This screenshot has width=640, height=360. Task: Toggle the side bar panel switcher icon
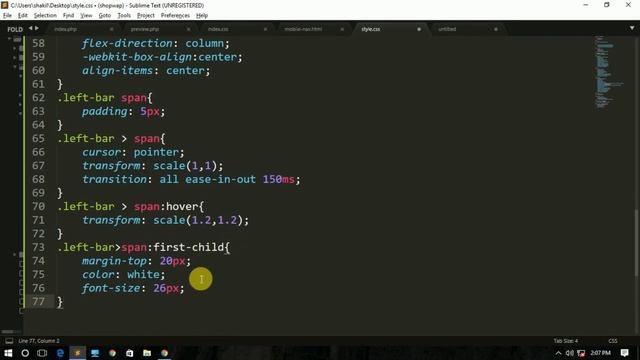[9, 341]
